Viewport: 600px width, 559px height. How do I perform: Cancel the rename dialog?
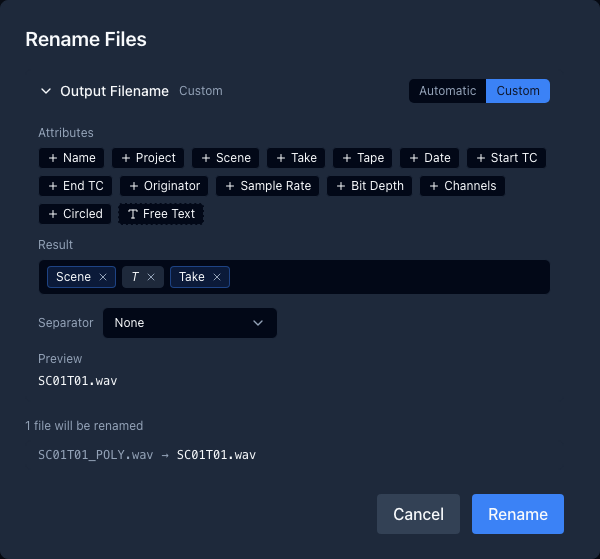coord(418,514)
